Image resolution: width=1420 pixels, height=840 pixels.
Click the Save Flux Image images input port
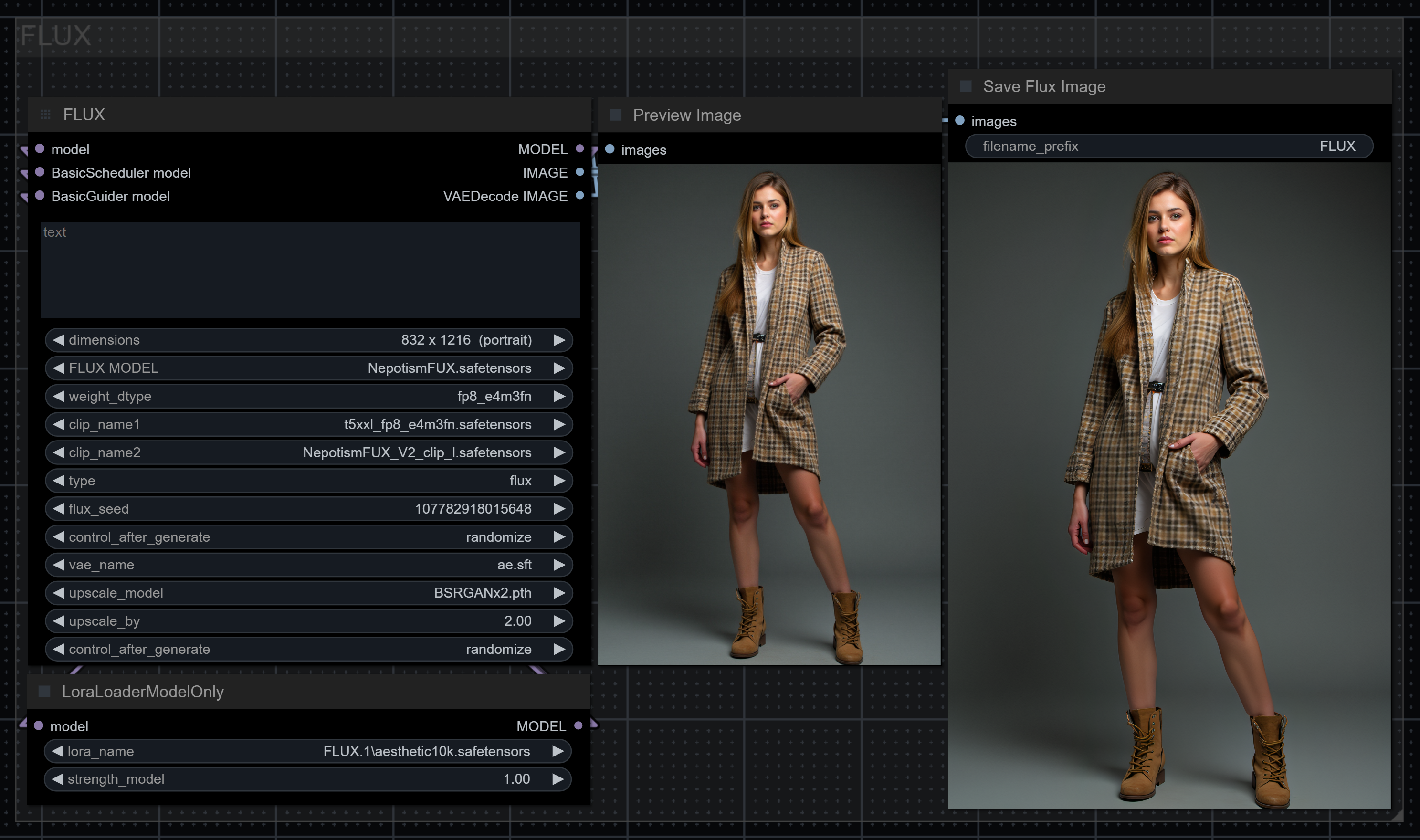(x=960, y=121)
